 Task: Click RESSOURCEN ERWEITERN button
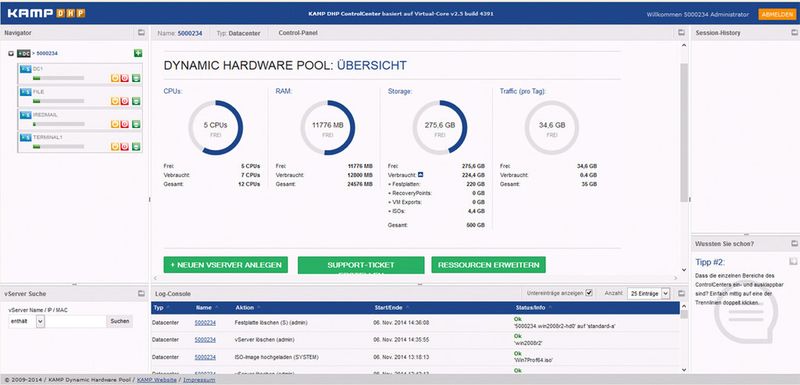click(x=489, y=265)
